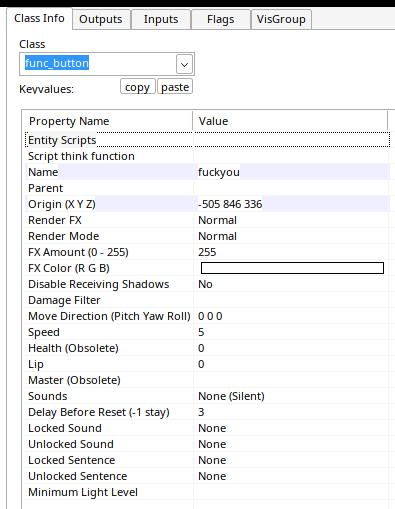Click the Locked Sound value None

[212, 428]
